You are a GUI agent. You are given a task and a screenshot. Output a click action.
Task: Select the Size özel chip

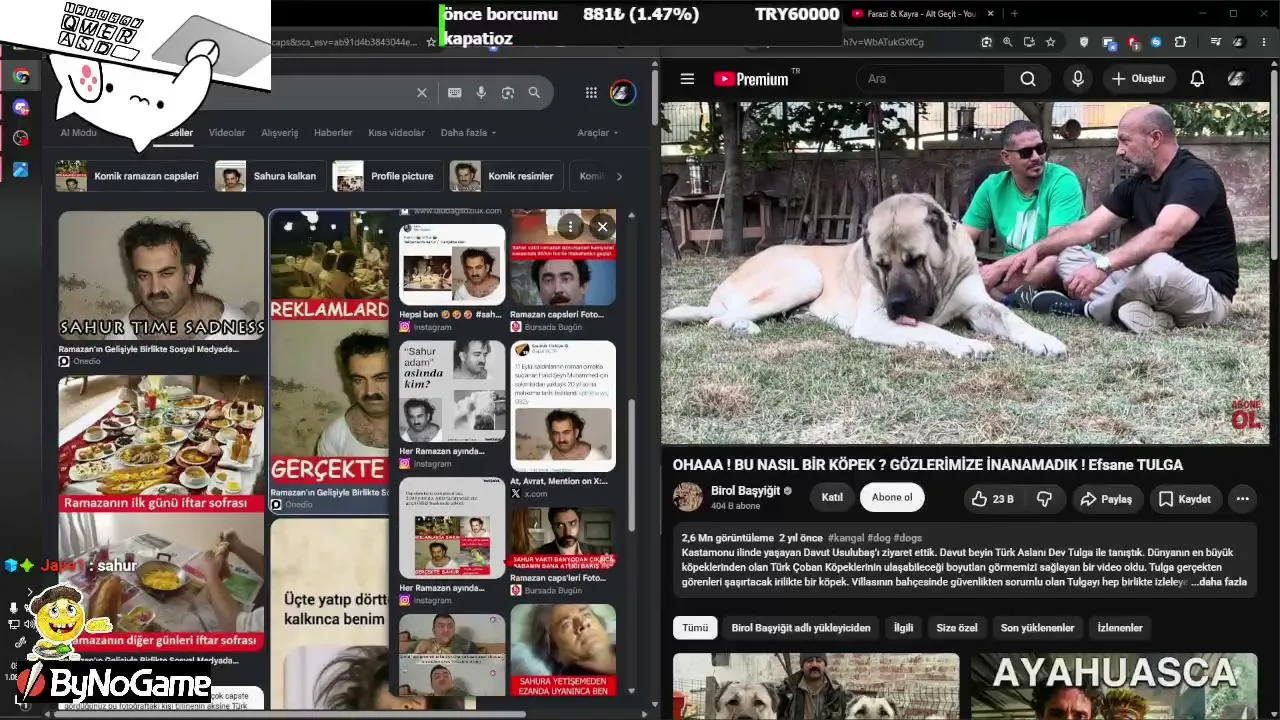pos(957,628)
